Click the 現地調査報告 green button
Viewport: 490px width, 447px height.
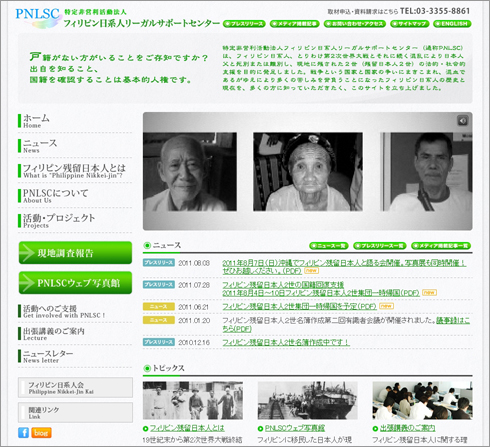point(75,253)
